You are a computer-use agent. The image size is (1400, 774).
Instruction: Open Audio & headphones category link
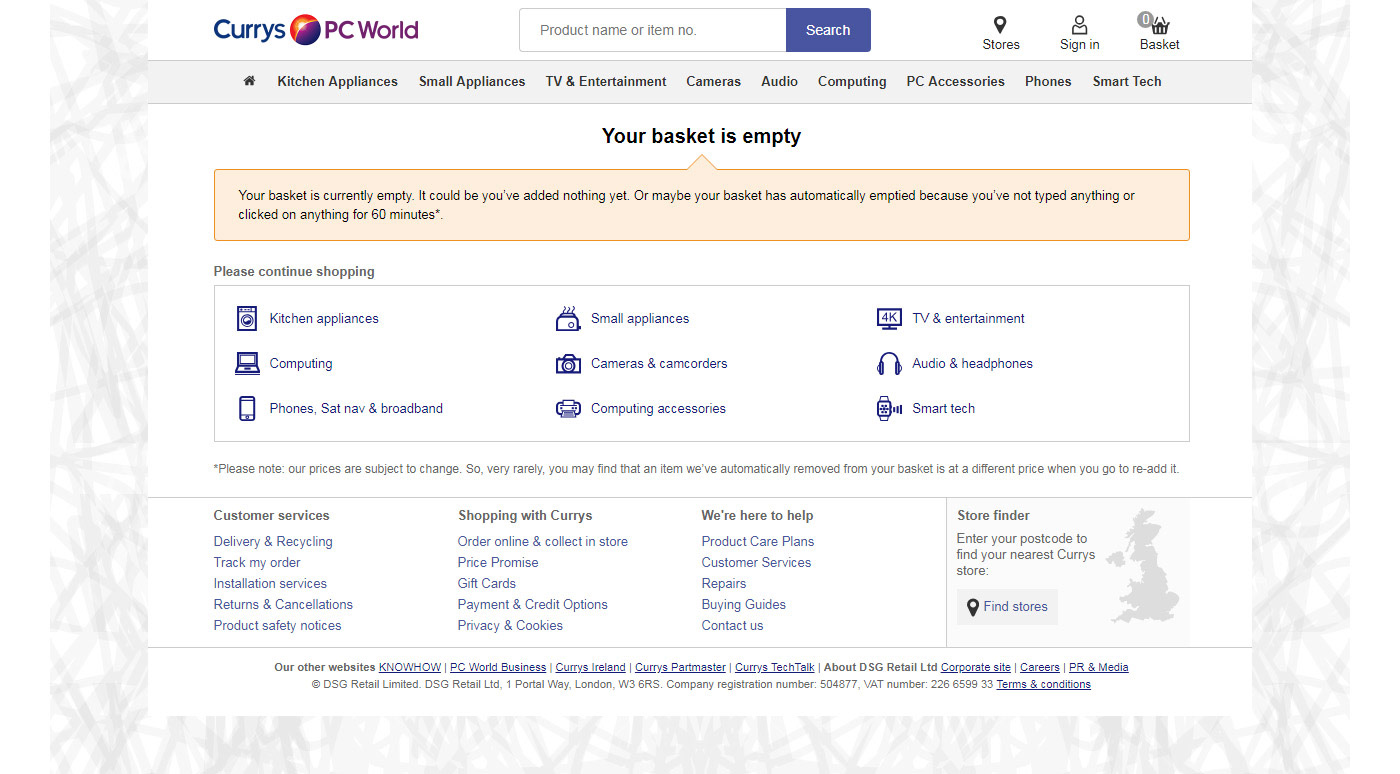[972, 364]
